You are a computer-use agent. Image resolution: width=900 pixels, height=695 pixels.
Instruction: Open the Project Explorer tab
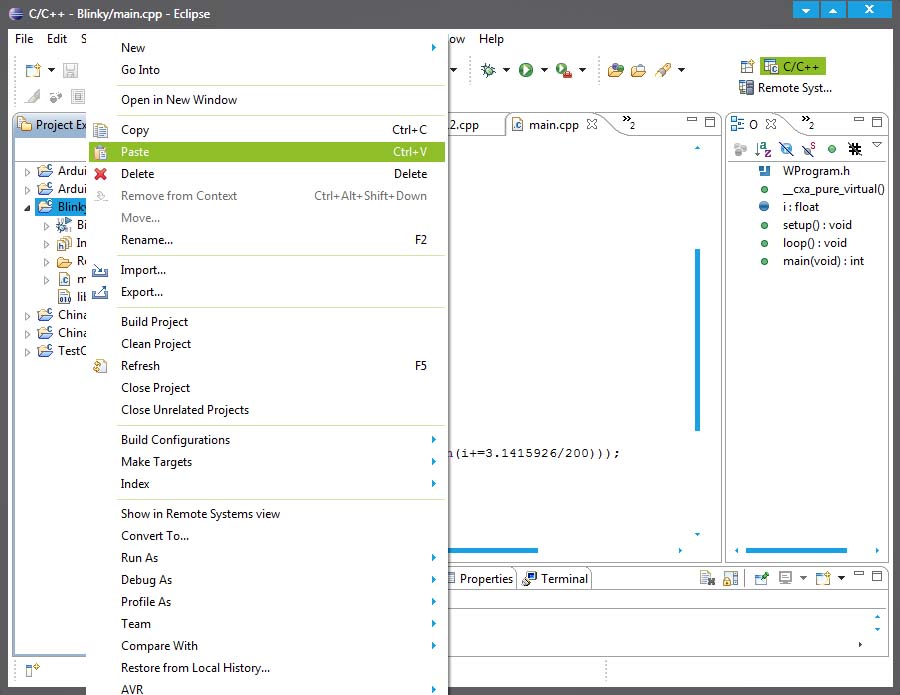click(x=52, y=125)
